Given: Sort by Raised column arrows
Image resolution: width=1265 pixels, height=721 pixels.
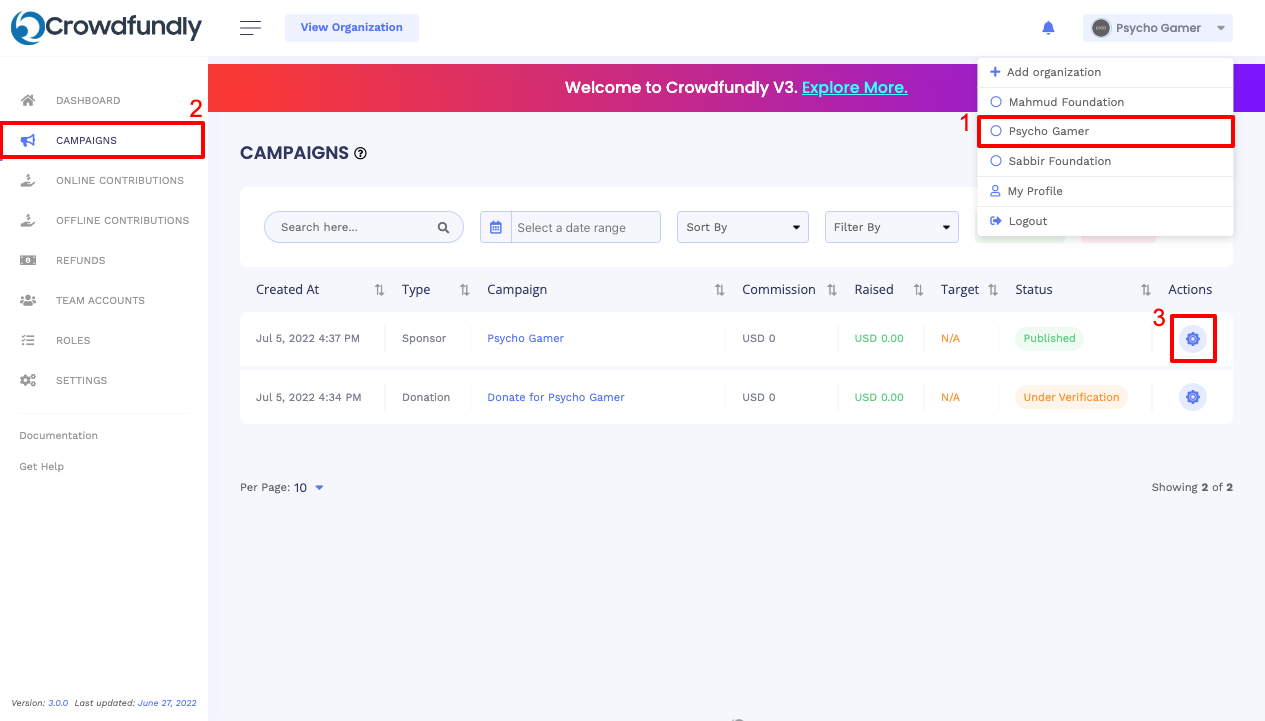Looking at the screenshot, I should pos(918,290).
